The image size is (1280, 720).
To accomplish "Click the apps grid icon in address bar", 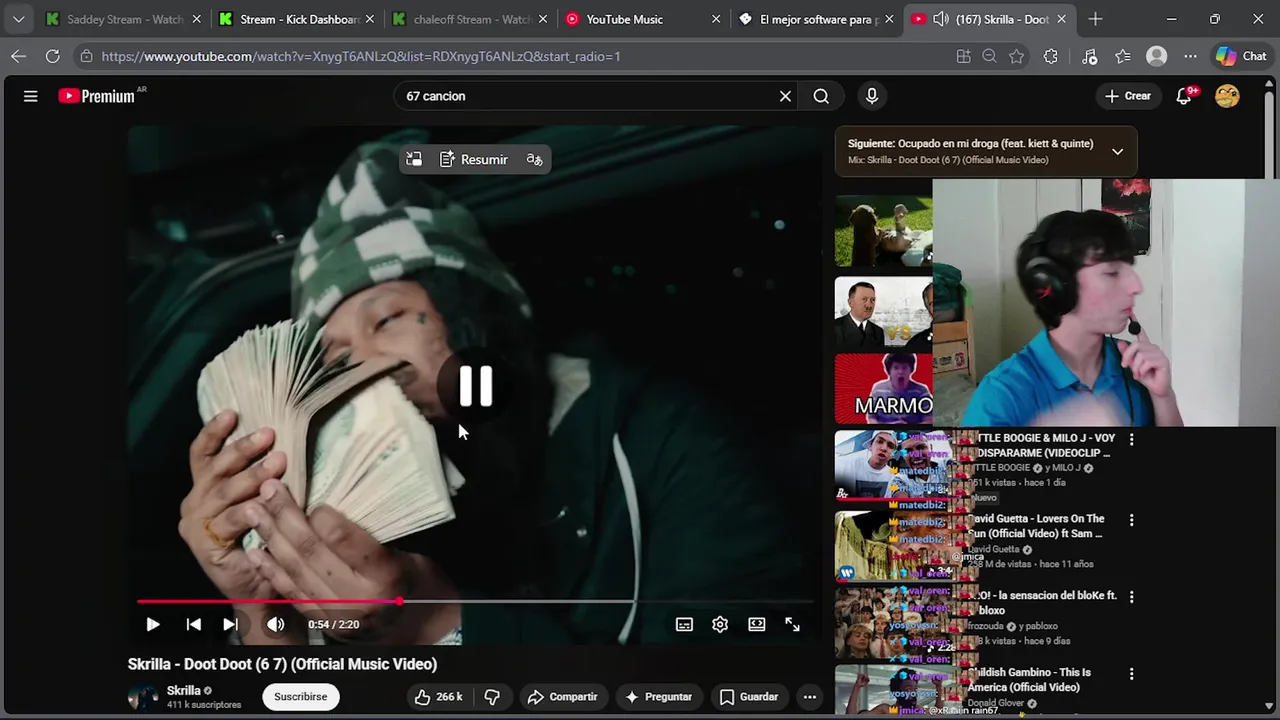I will point(963,56).
